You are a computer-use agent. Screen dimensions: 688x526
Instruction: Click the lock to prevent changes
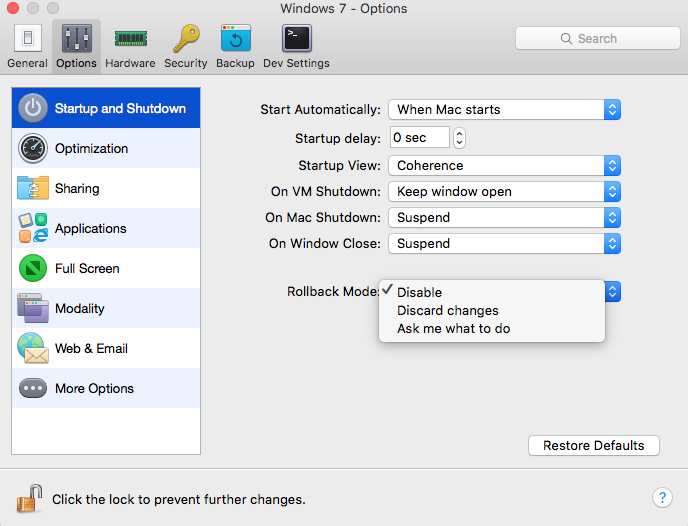[x=30, y=497]
